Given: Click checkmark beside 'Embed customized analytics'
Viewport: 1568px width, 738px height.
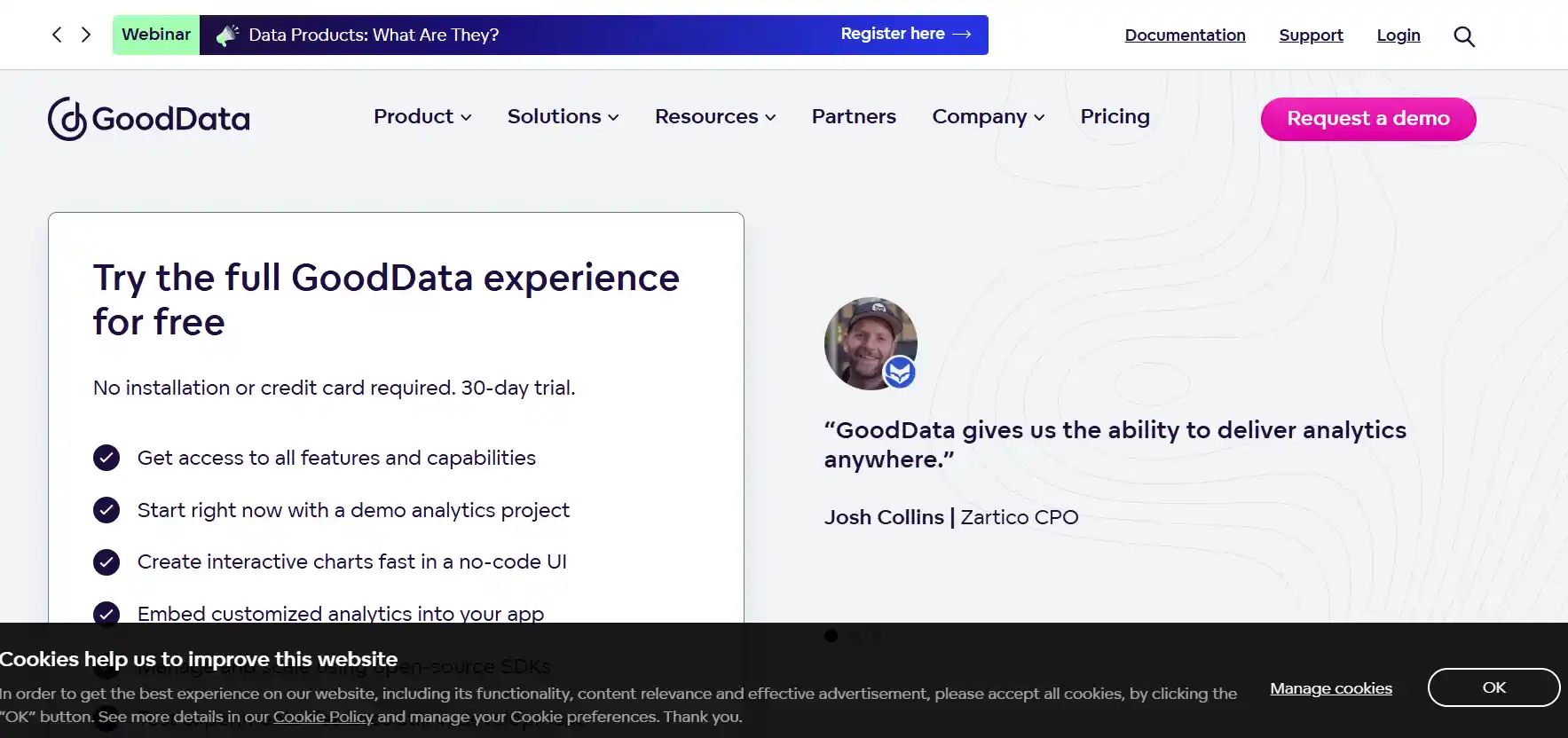Looking at the screenshot, I should pos(106,613).
